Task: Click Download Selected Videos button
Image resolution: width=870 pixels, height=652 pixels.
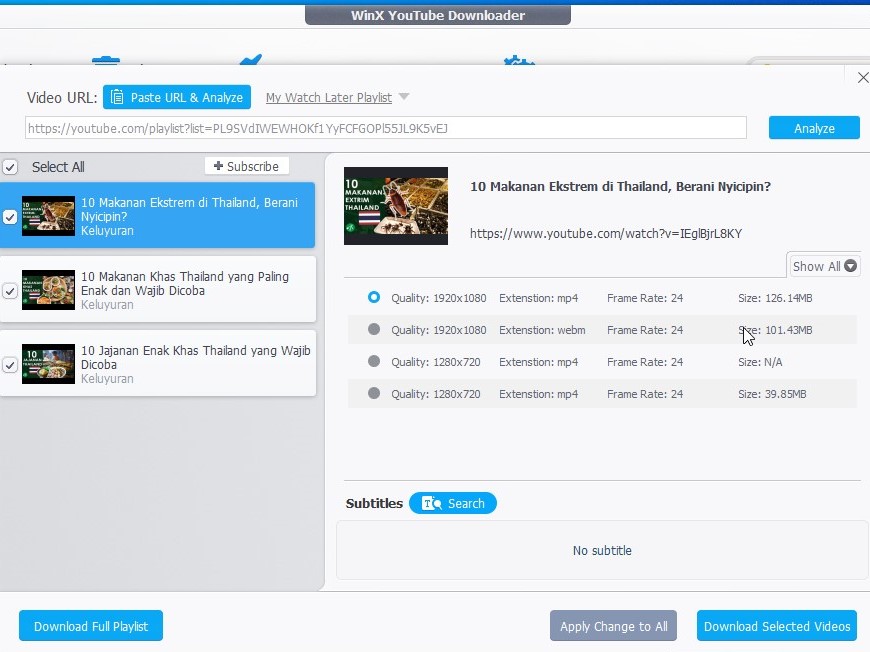Action: [x=777, y=626]
